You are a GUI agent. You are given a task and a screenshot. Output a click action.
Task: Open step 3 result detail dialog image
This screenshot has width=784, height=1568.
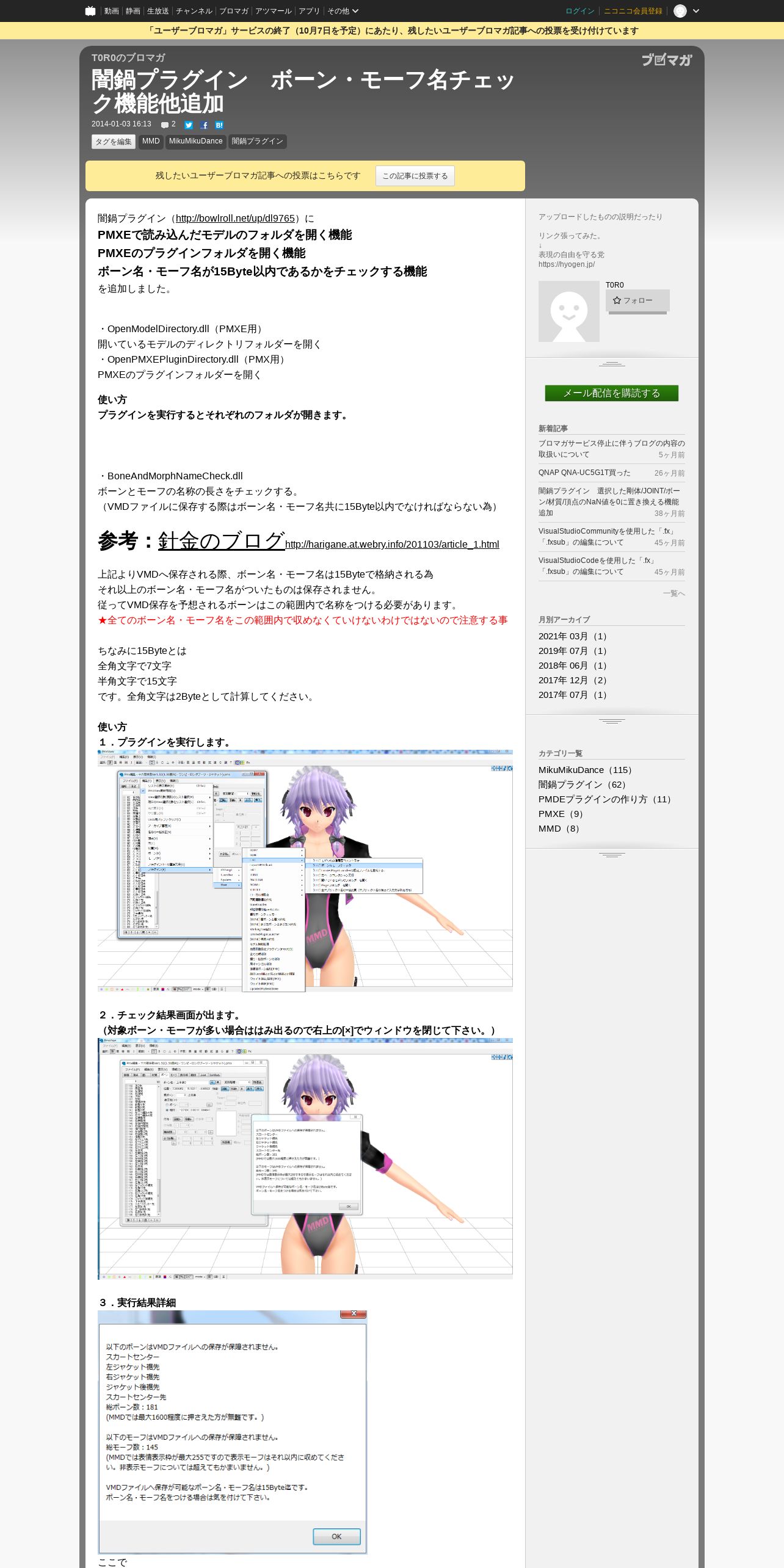(232, 1432)
